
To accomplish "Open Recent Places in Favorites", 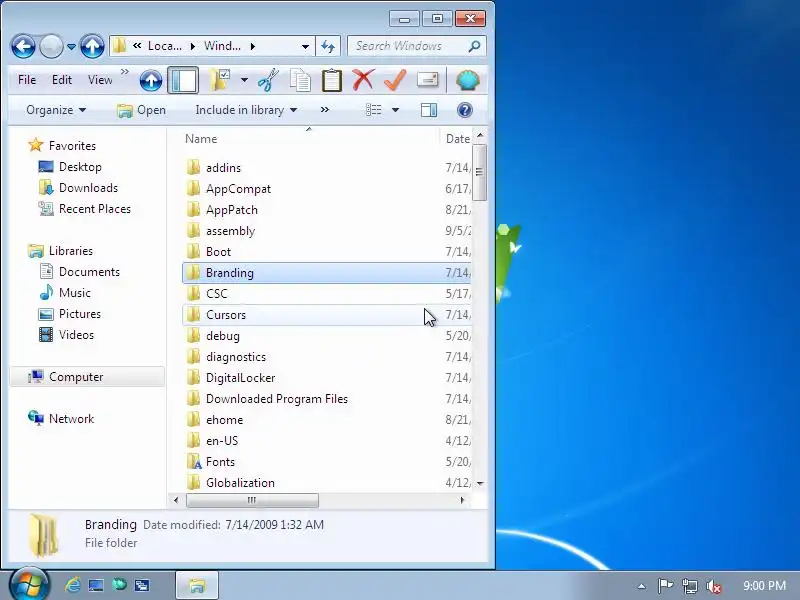I will click(x=95, y=209).
